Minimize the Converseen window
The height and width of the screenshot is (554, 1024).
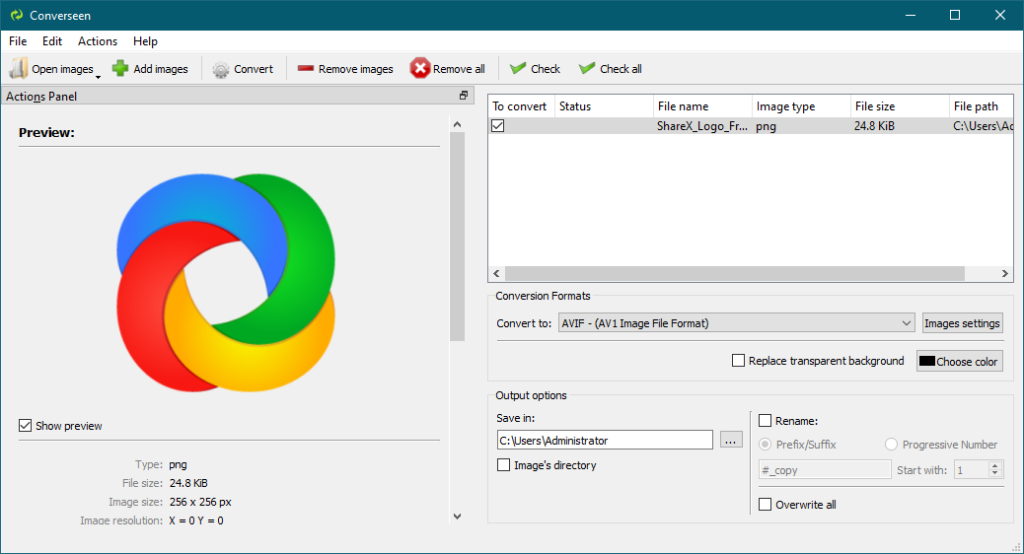tap(910, 15)
